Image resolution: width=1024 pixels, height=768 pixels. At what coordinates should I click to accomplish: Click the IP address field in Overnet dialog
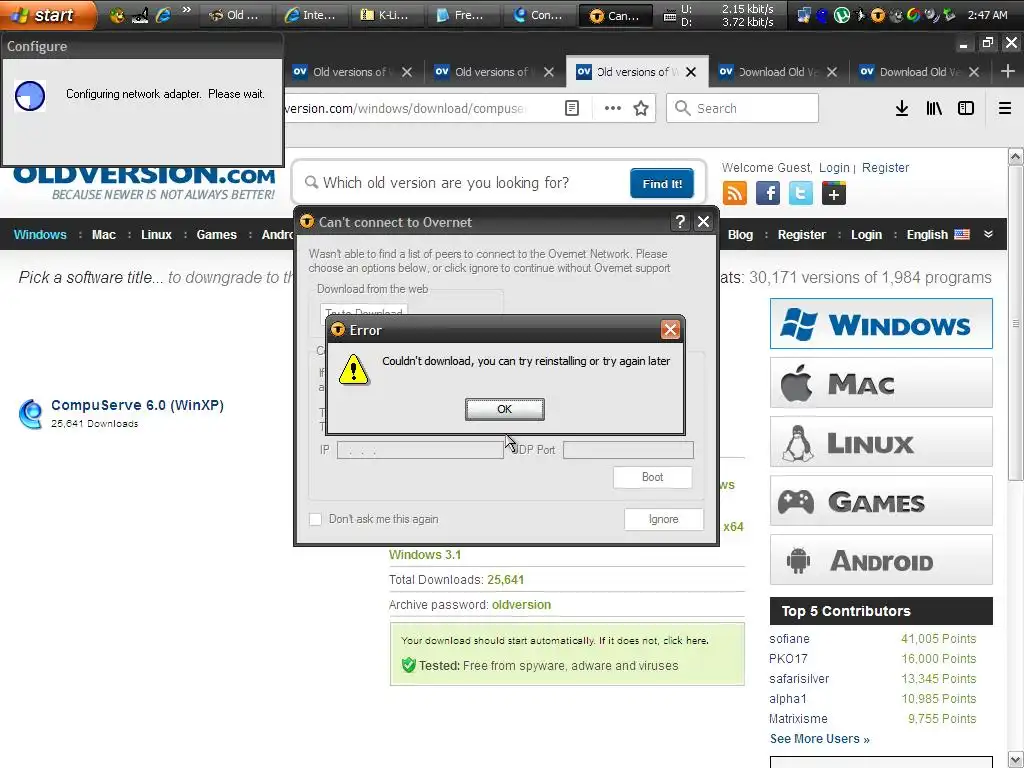420,450
